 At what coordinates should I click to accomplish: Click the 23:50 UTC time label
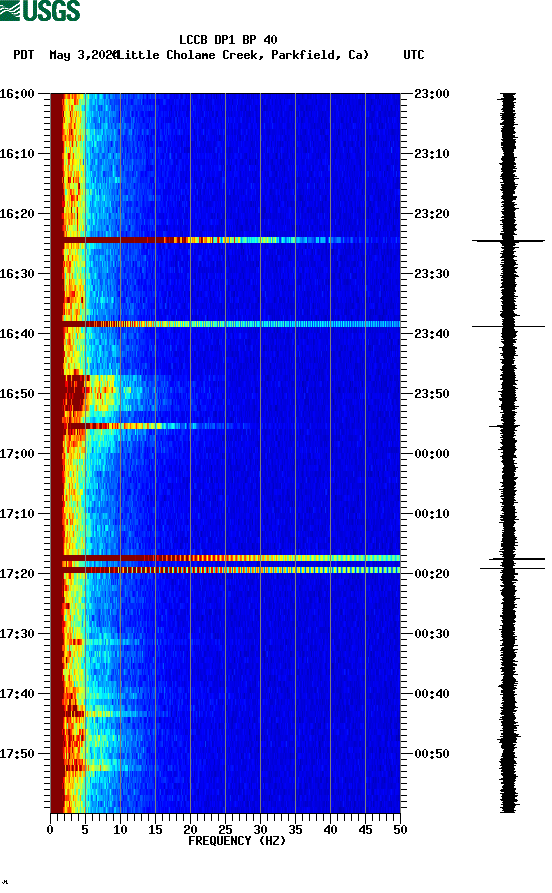click(x=432, y=394)
